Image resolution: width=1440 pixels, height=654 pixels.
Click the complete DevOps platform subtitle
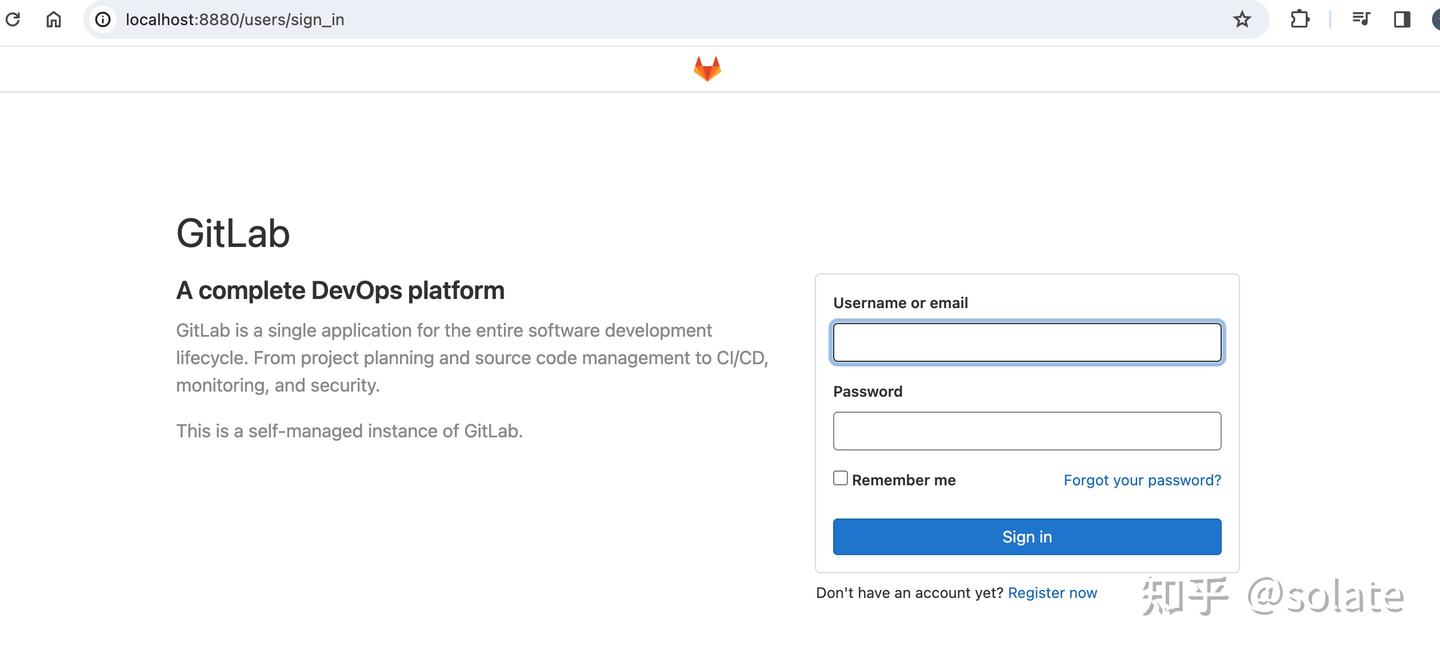click(x=340, y=290)
